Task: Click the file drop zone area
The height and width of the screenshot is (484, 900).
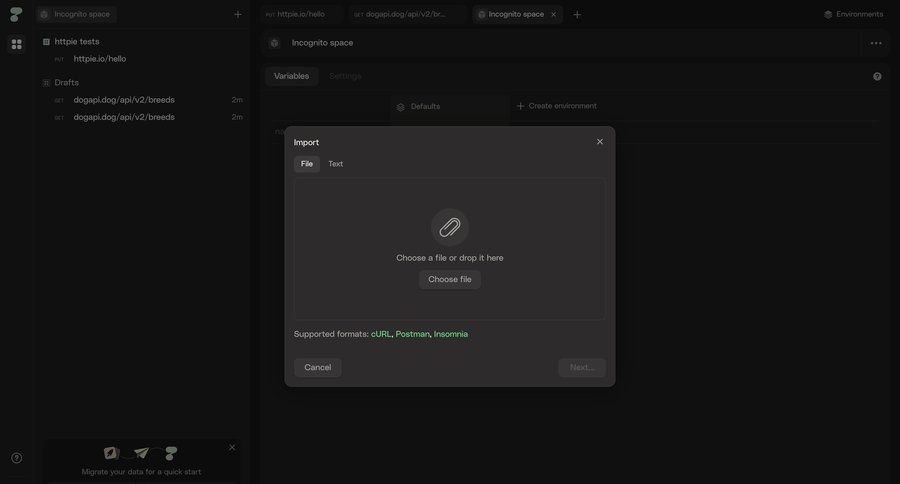Action: 449,249
